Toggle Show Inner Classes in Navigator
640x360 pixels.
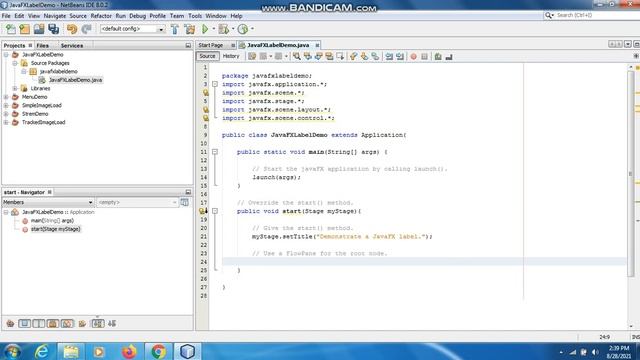pos(67,324)
